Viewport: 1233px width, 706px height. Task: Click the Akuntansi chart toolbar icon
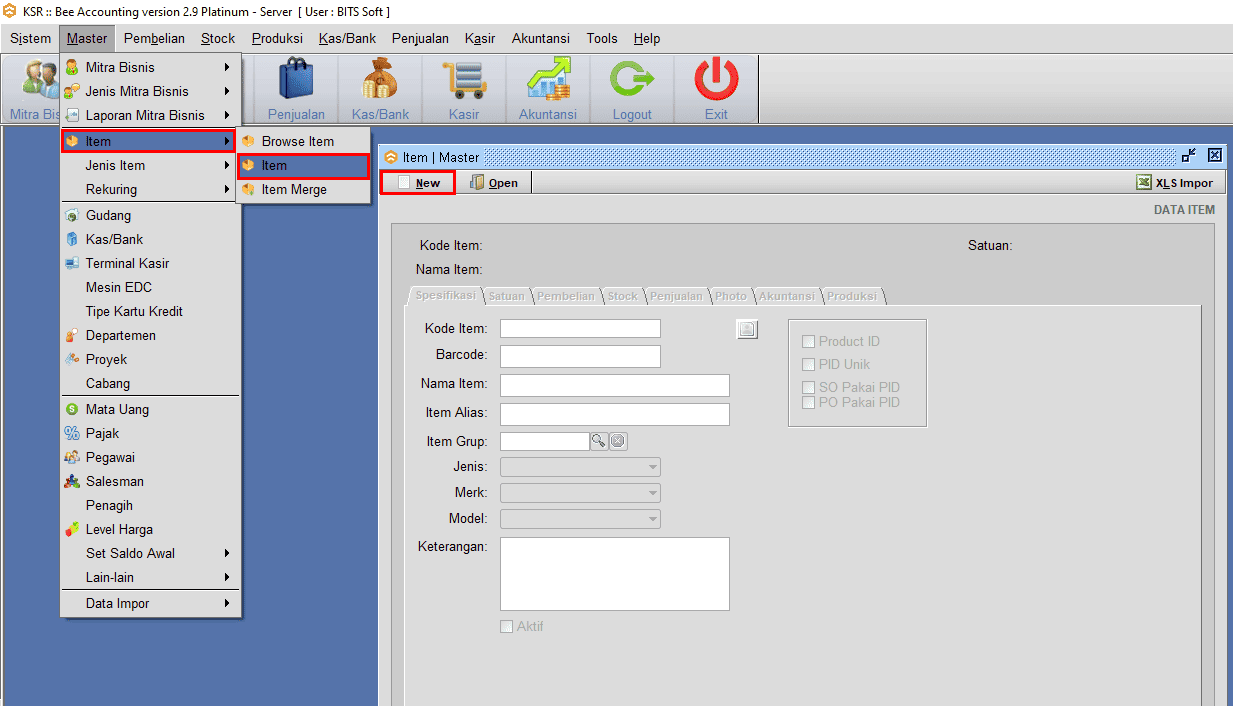click(548, 80)
